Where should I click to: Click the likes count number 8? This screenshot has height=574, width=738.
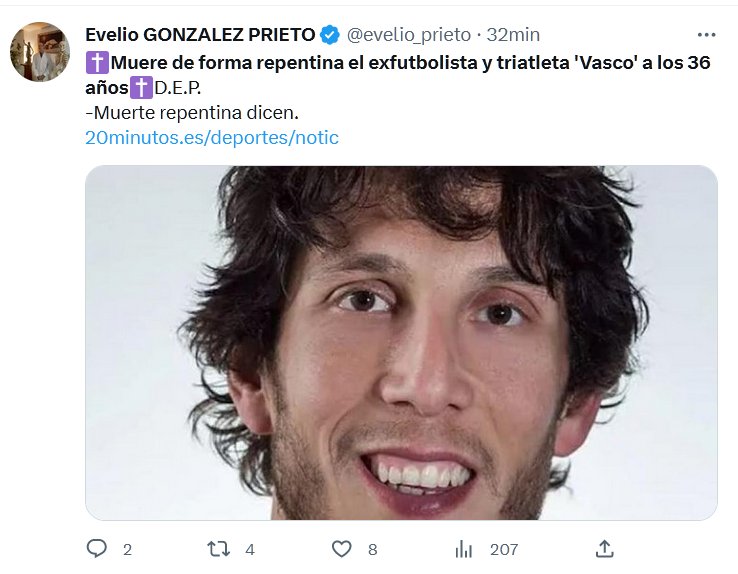click(x=373, y=550)
